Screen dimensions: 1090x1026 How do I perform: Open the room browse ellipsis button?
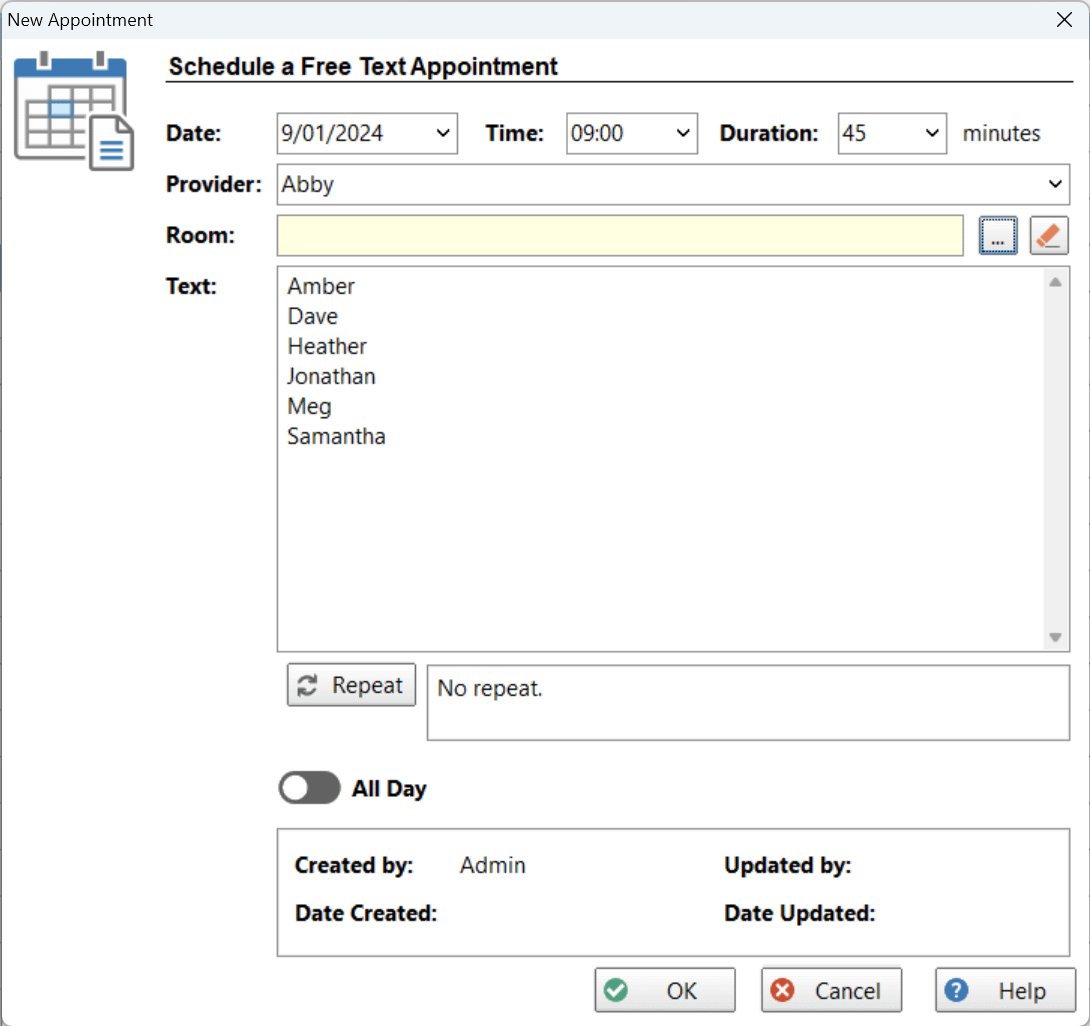point(998,236)
